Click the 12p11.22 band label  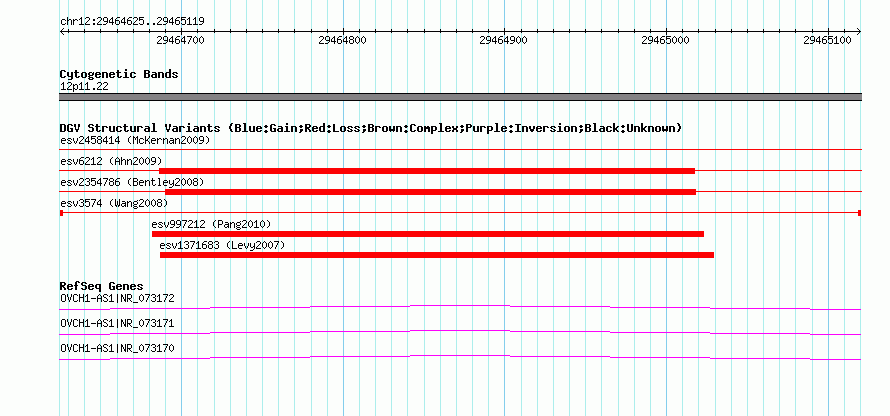84,86
